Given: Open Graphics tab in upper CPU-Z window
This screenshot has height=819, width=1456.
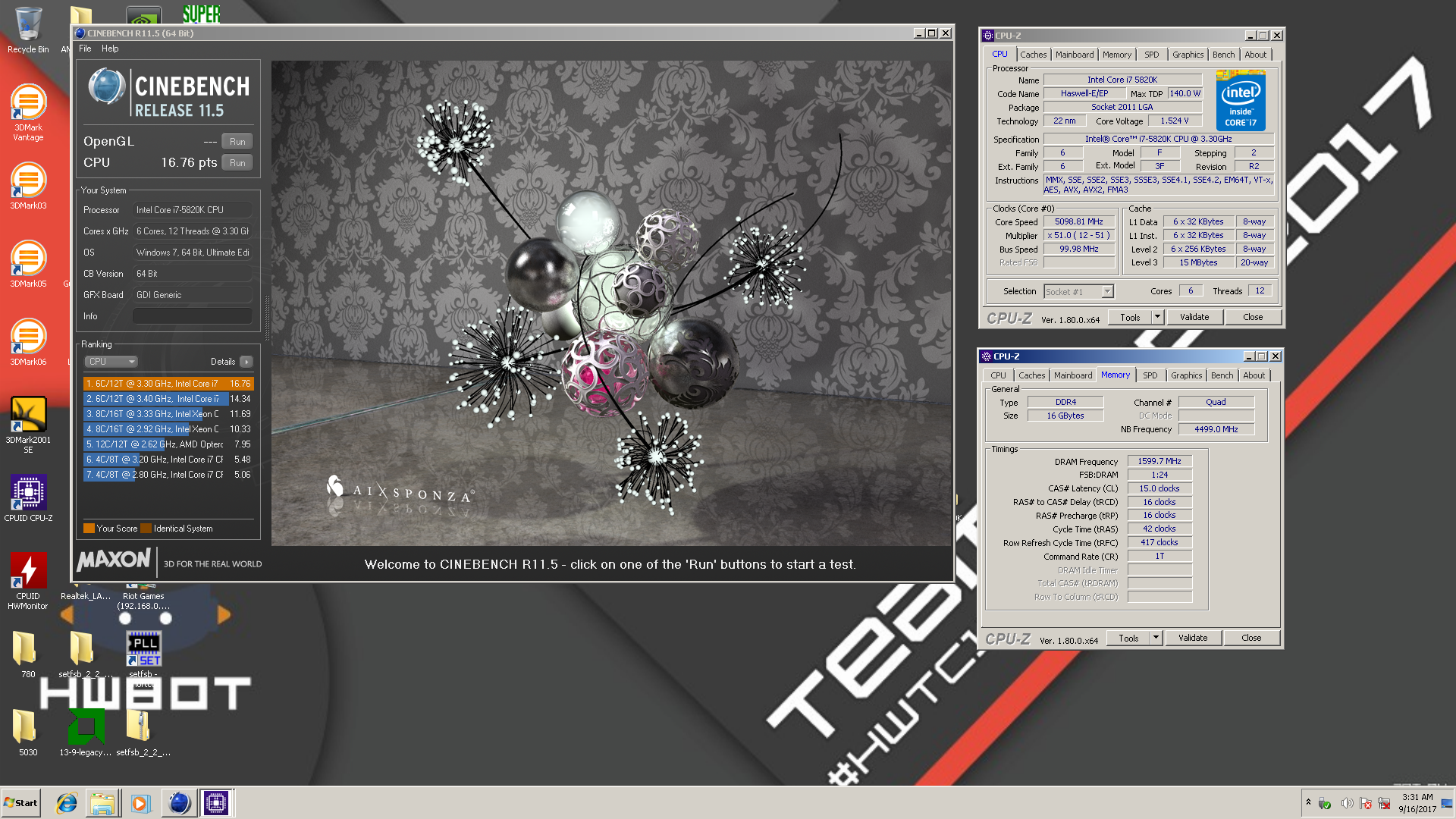Looking at the screenshot, I should [x=1188, y=55].
